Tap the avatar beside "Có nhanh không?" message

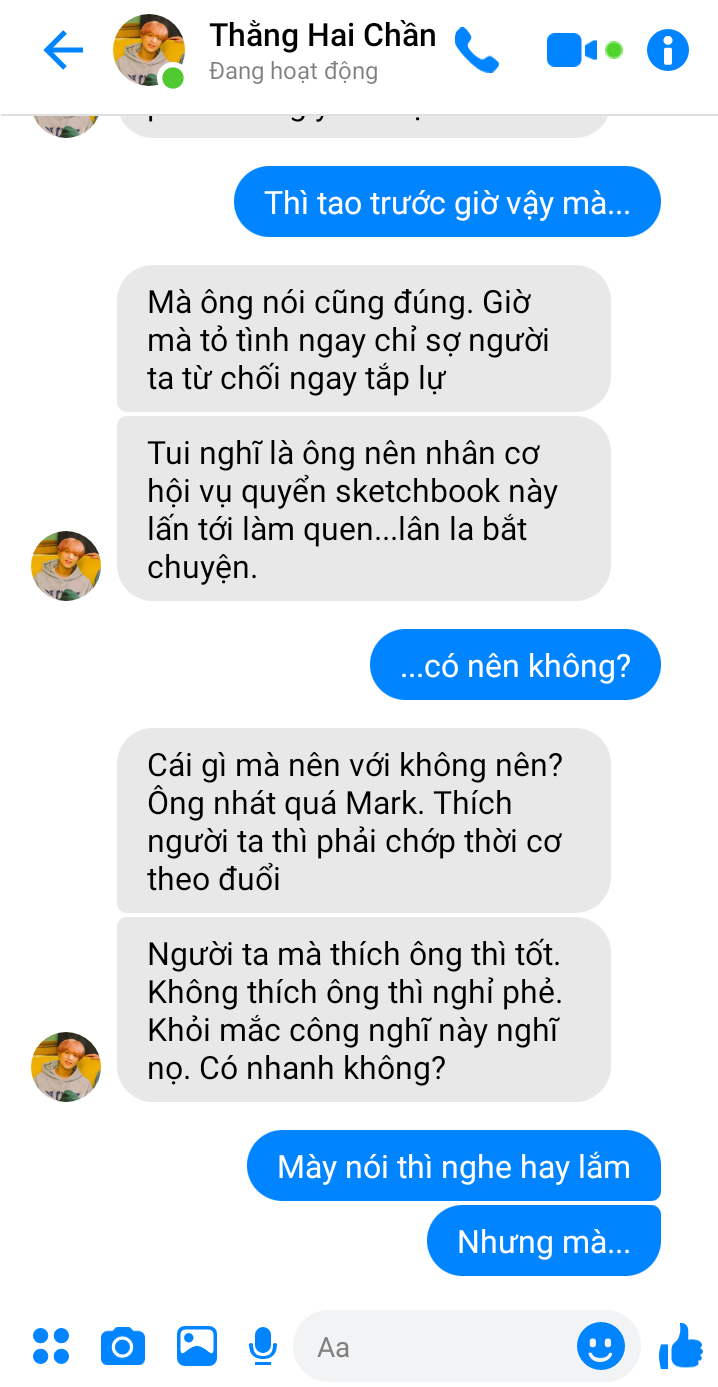click(66, 1067)
